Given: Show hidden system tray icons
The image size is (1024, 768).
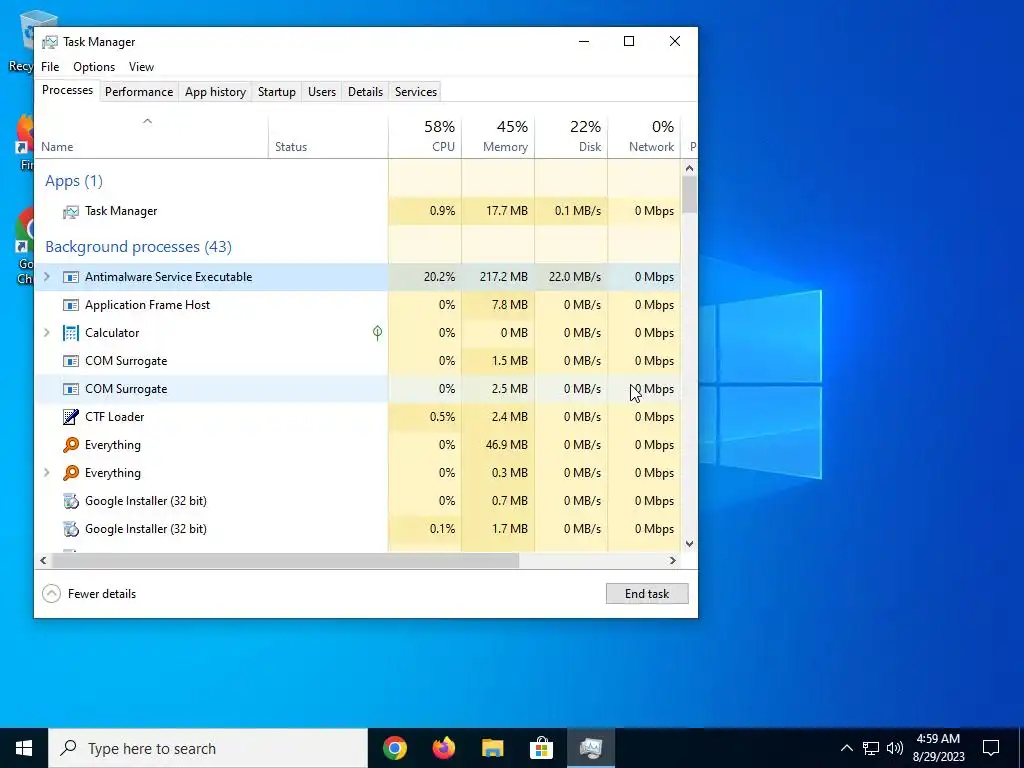Looking at the screenshot, I should coord(846,748).
